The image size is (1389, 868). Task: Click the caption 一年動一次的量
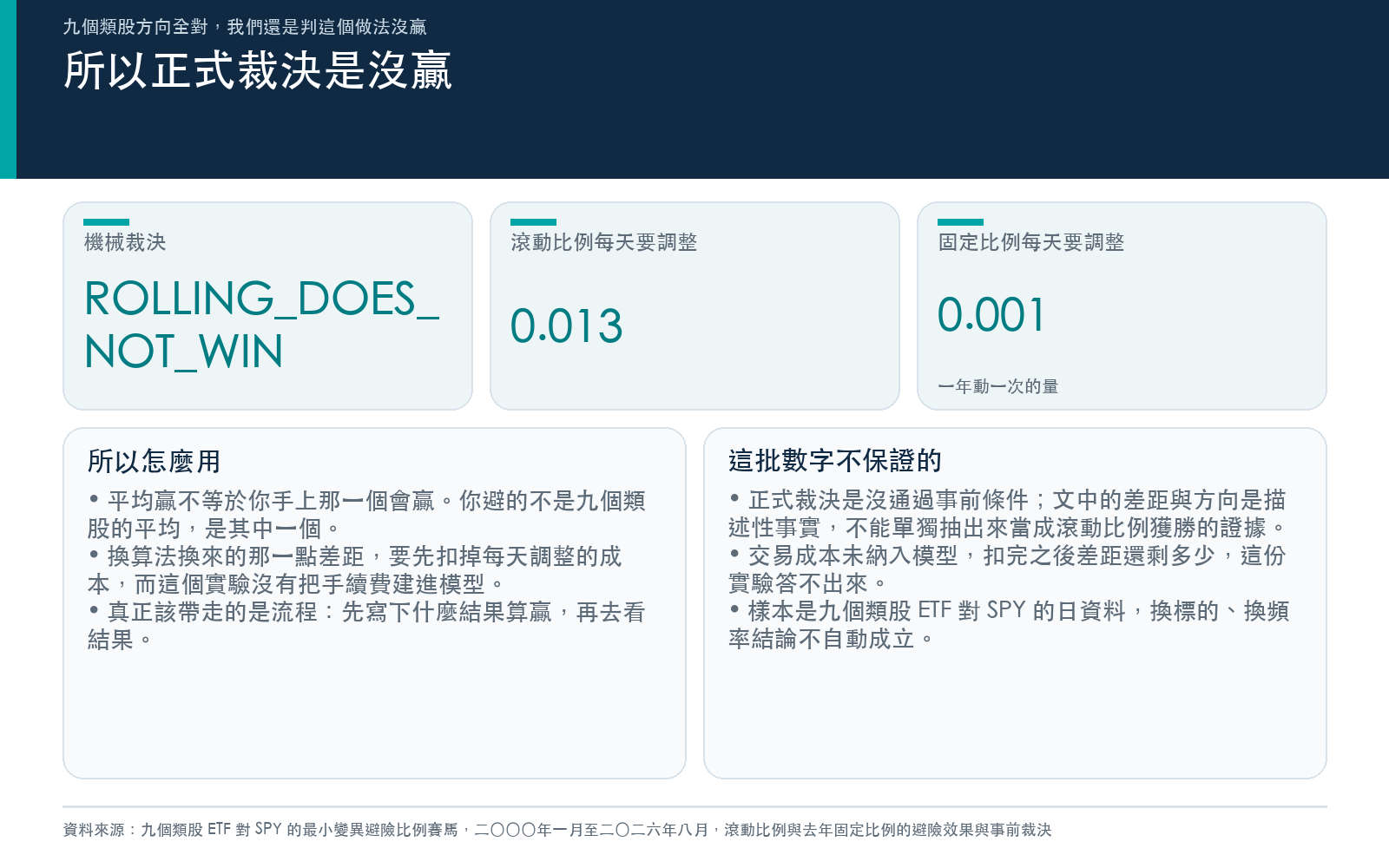pyautogui.click(x=998, y=386)
